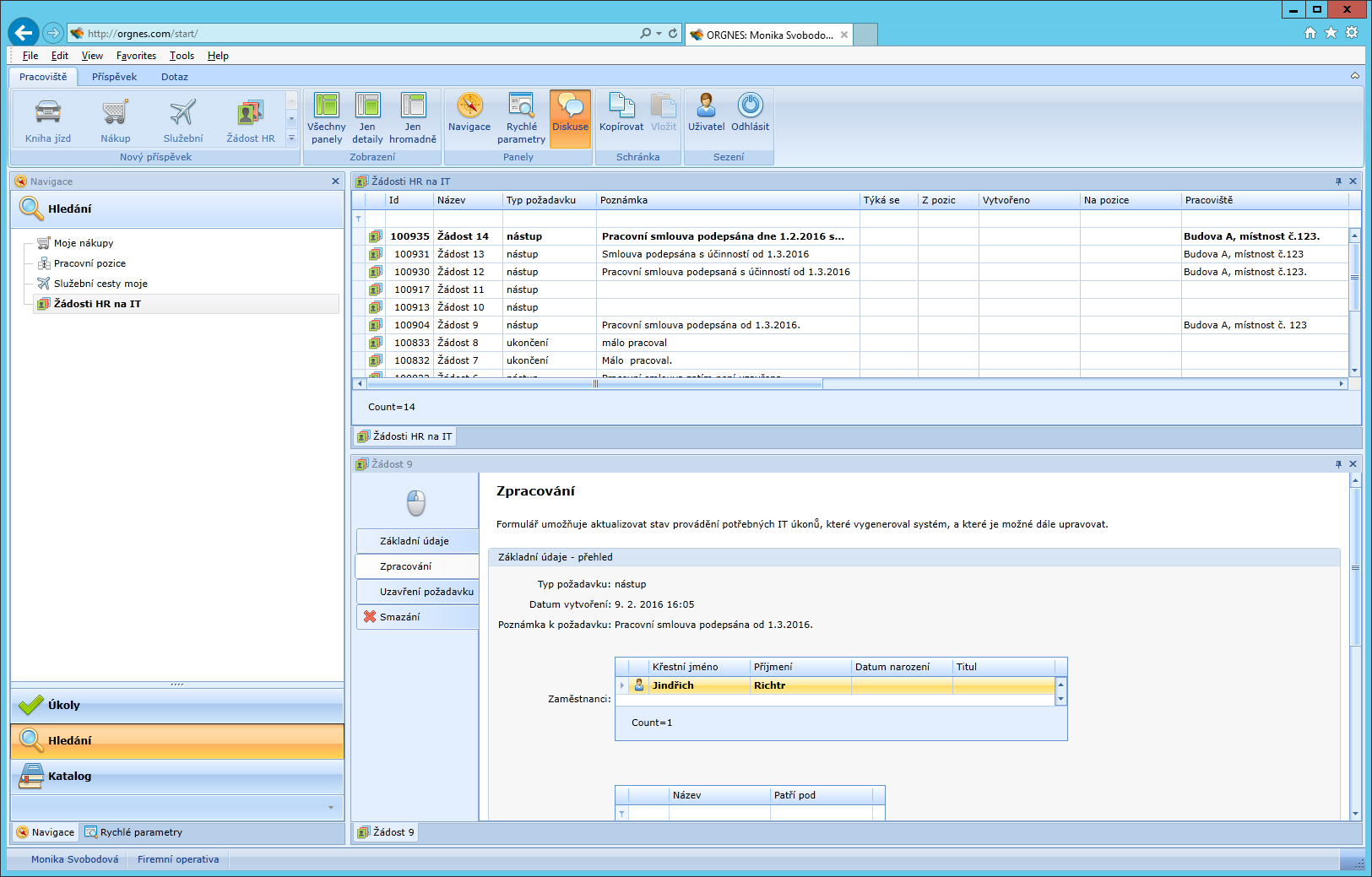Expand the navigation pane overflow arrow

click(331, 808)
